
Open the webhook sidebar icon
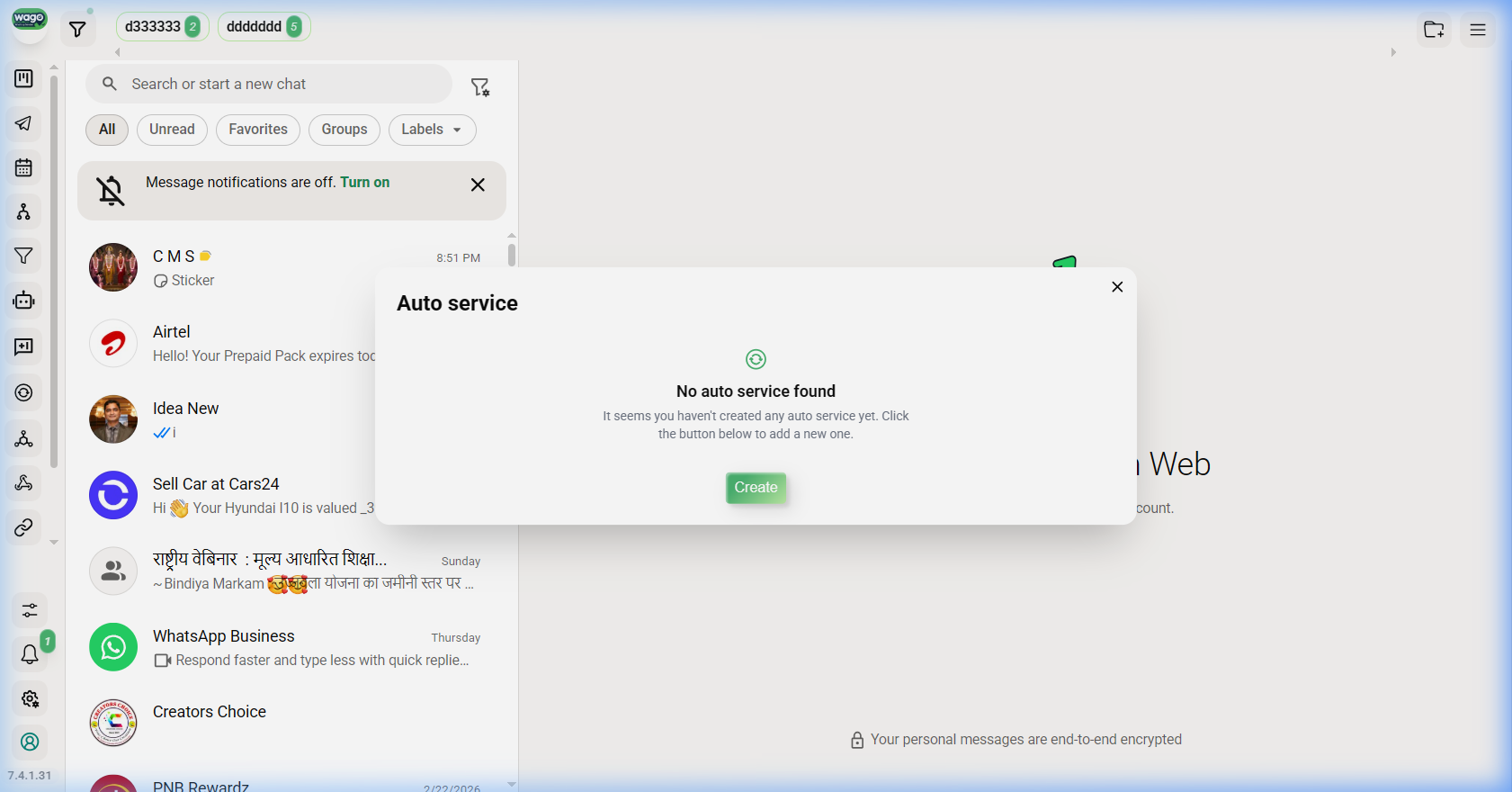[x=24, y=483]
